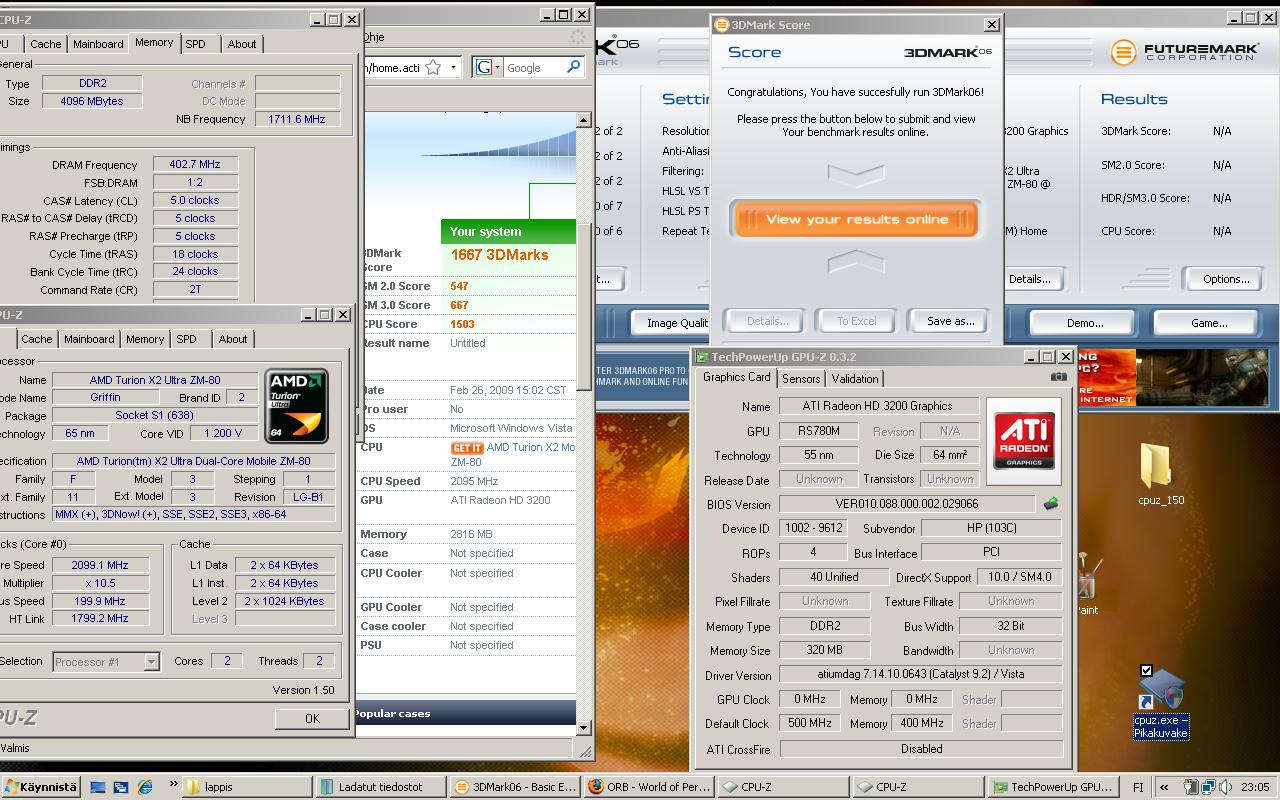Open the Google search engine selector
The width and height of the screenshot is (1280, 800).
(x=488, y=68)
